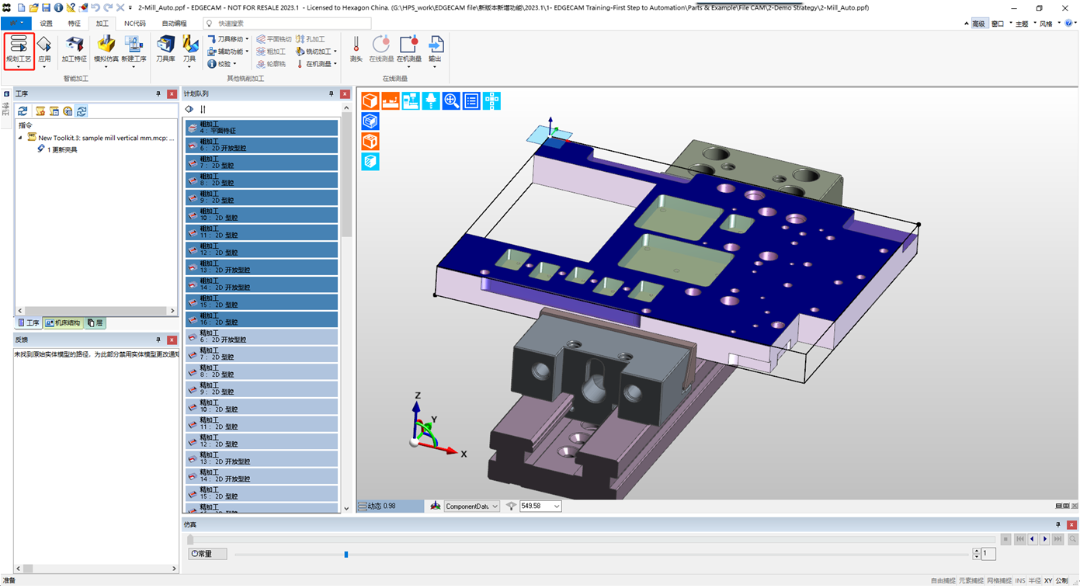Switch to the 设置 ribbon tab

pyautogui.click(x=46, y=23)
